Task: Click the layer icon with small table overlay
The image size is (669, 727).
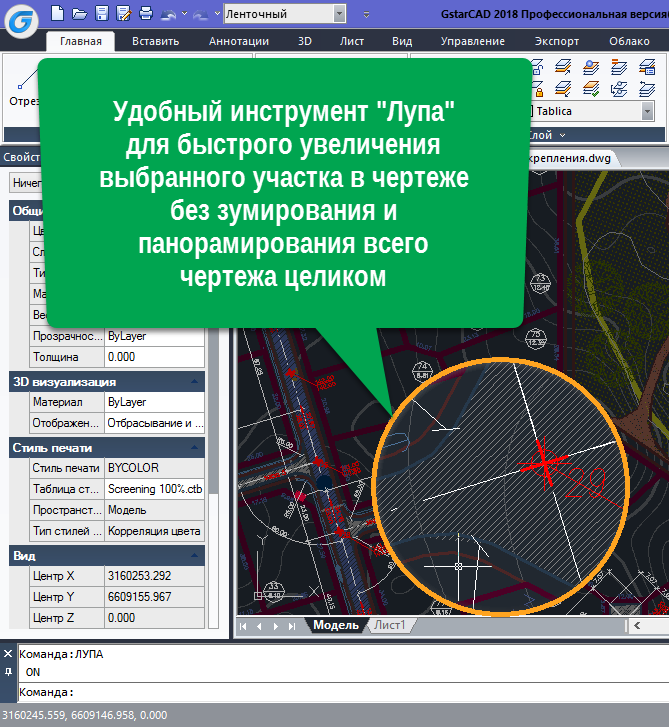Action: (647, 67)
